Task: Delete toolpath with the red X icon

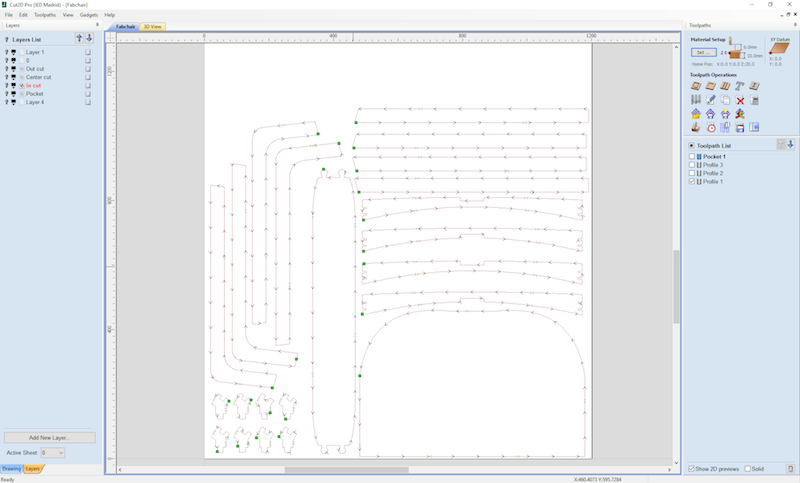Action: [740, 100]
